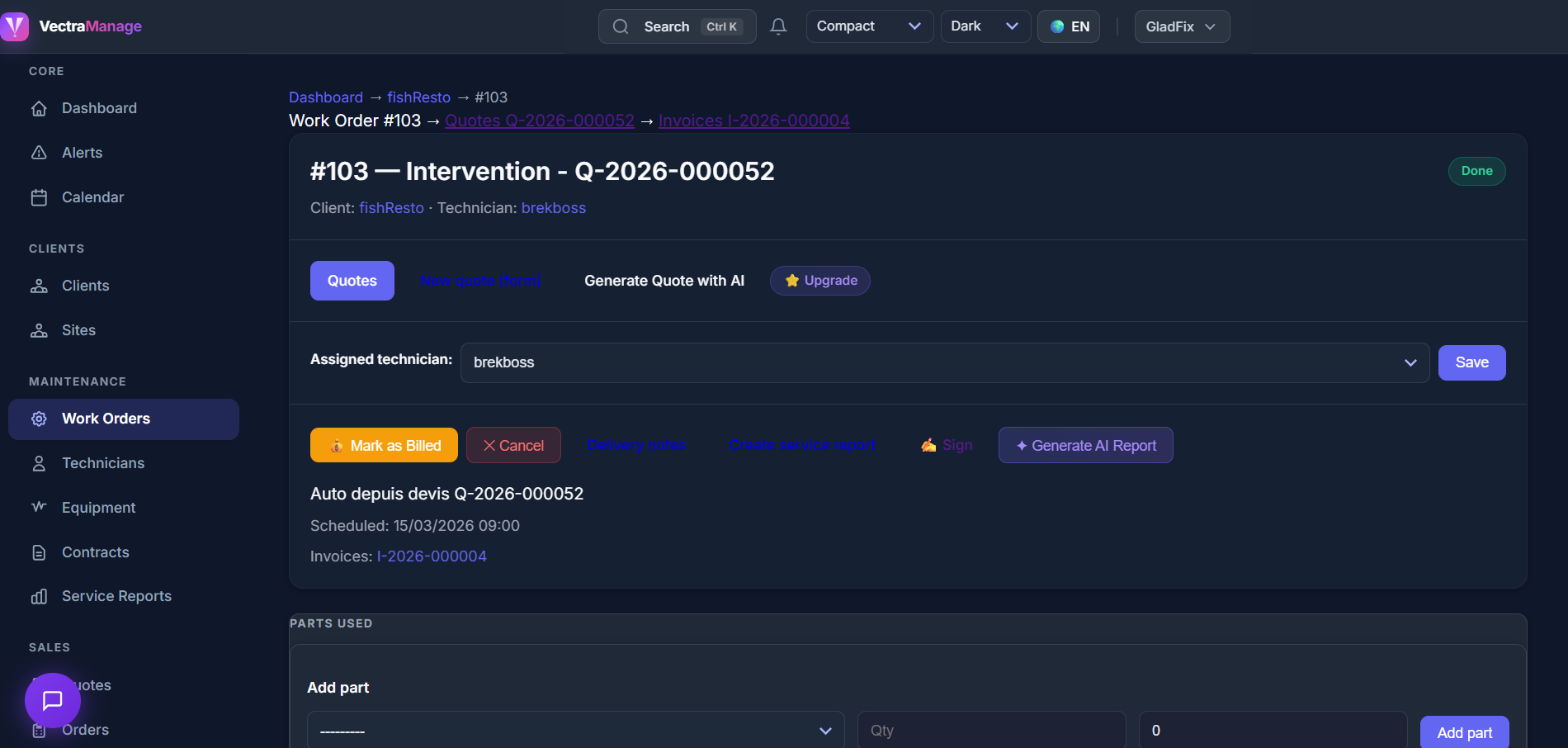1568x748 pixels.
Task: Open Delivery notes link
Action: pos(636,445)
